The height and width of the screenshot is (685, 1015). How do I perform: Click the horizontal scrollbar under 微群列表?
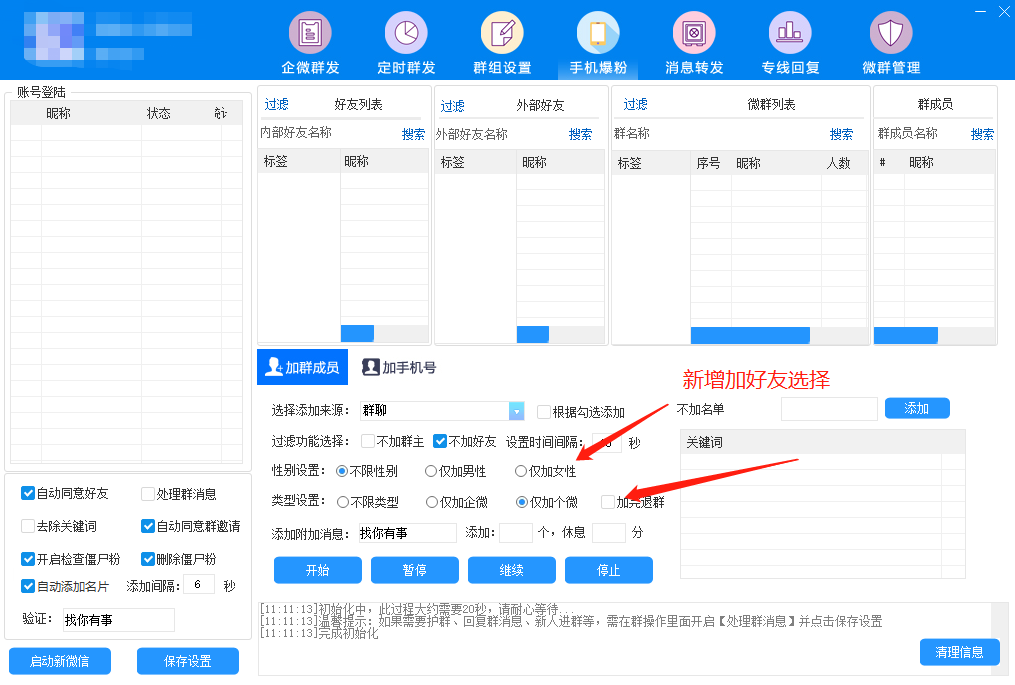coord(750,335)
